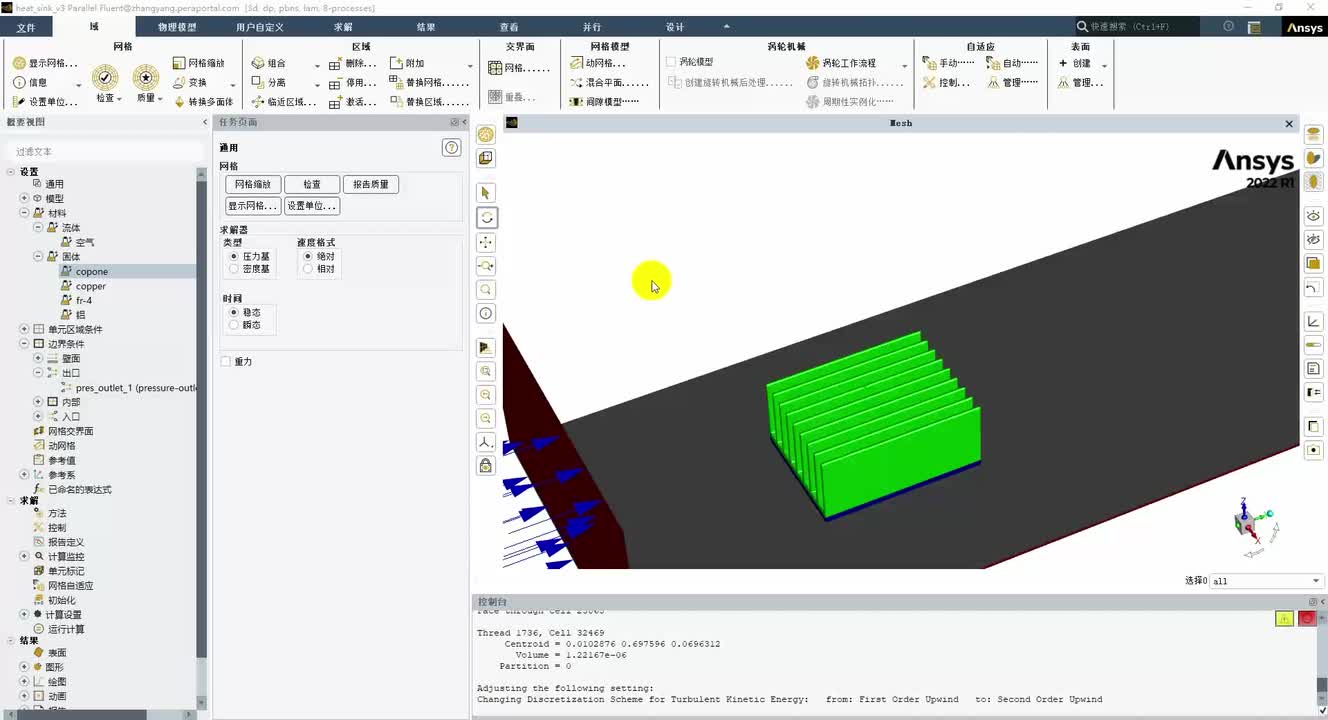
Task: Click the Quality (质量) mesh ribbon icon
Action: click(x=146, y=77)
